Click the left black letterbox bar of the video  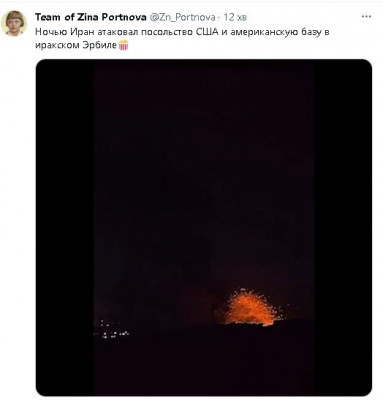65,228
